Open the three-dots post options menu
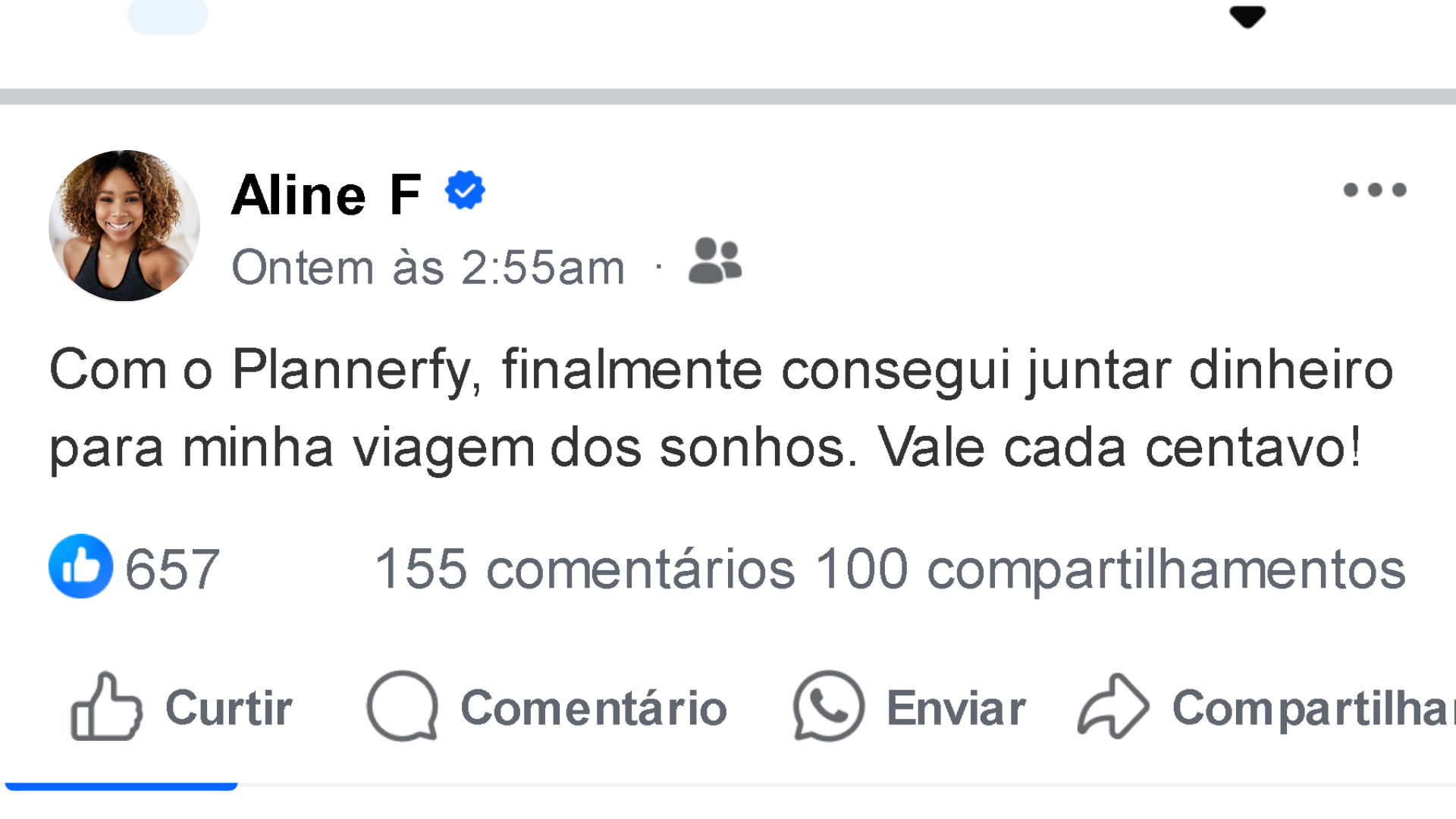The width and height of the screenshot is (1456, 819). click(1374, 190)
